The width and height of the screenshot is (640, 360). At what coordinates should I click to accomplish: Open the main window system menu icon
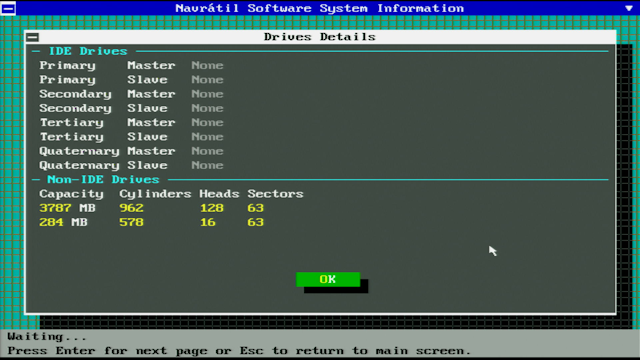(x=8, y=8)
